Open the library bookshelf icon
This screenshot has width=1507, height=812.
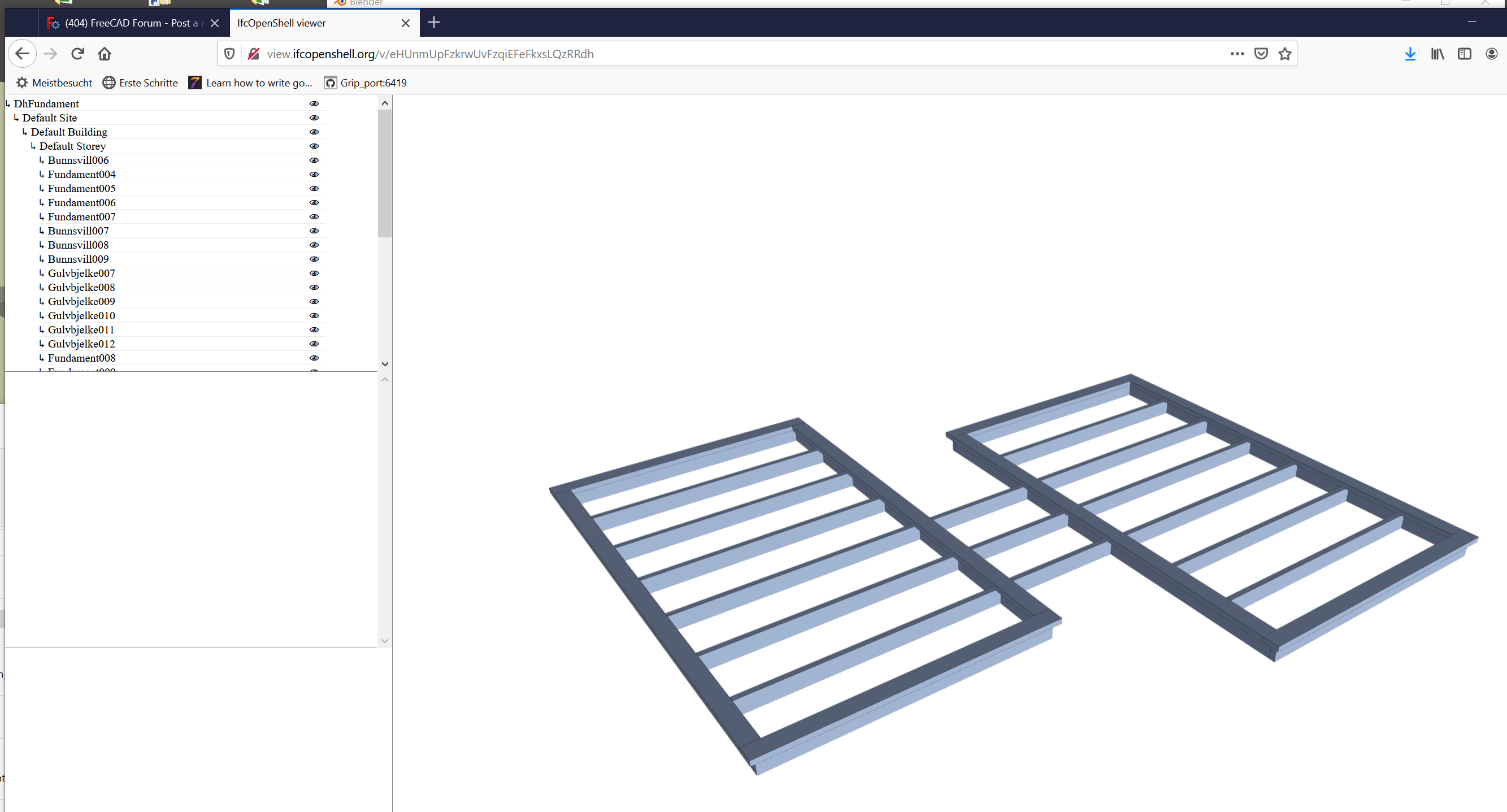click(1437, 54)
